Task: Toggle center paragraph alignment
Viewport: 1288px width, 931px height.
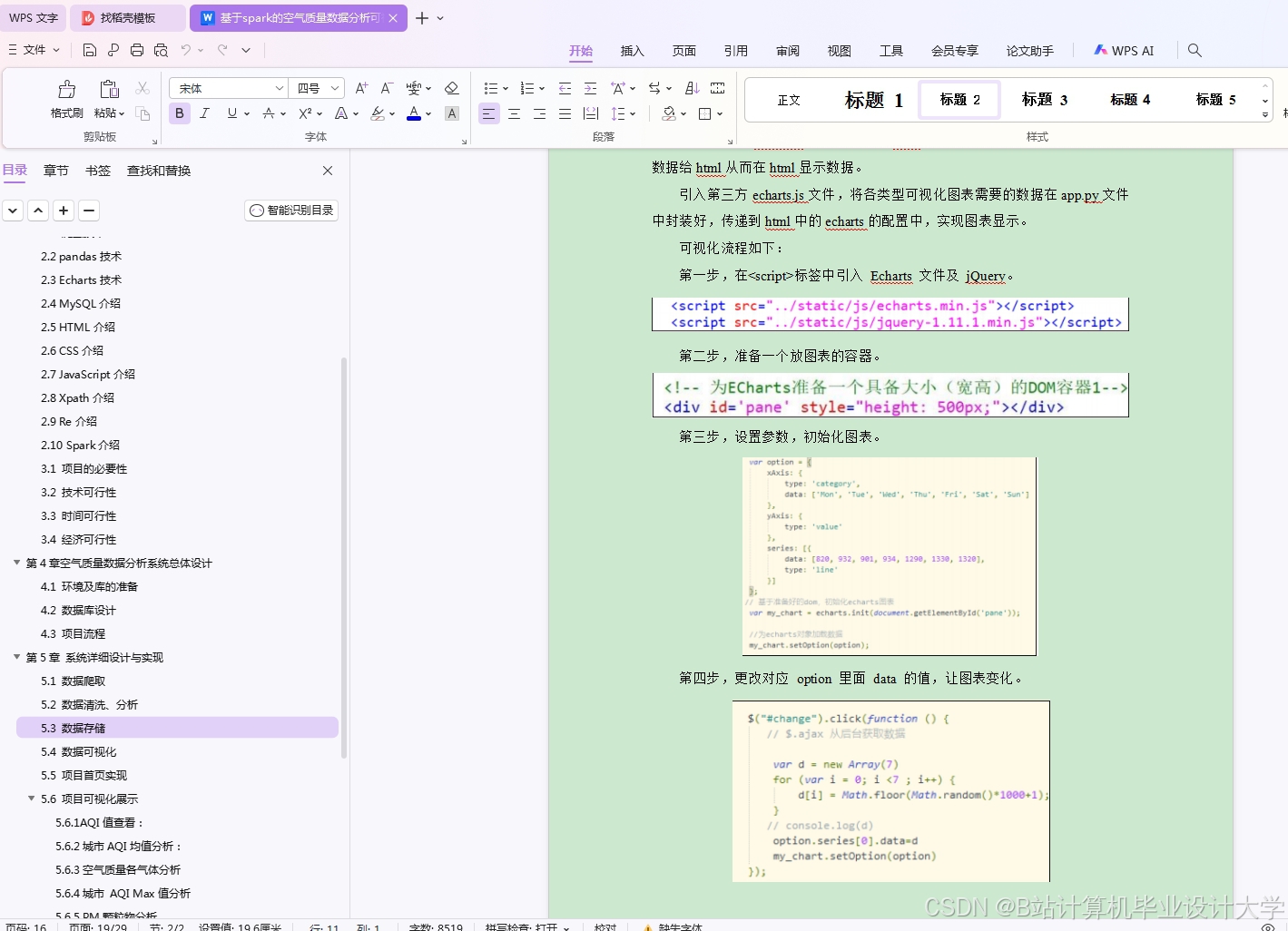Action: (514, 113)
